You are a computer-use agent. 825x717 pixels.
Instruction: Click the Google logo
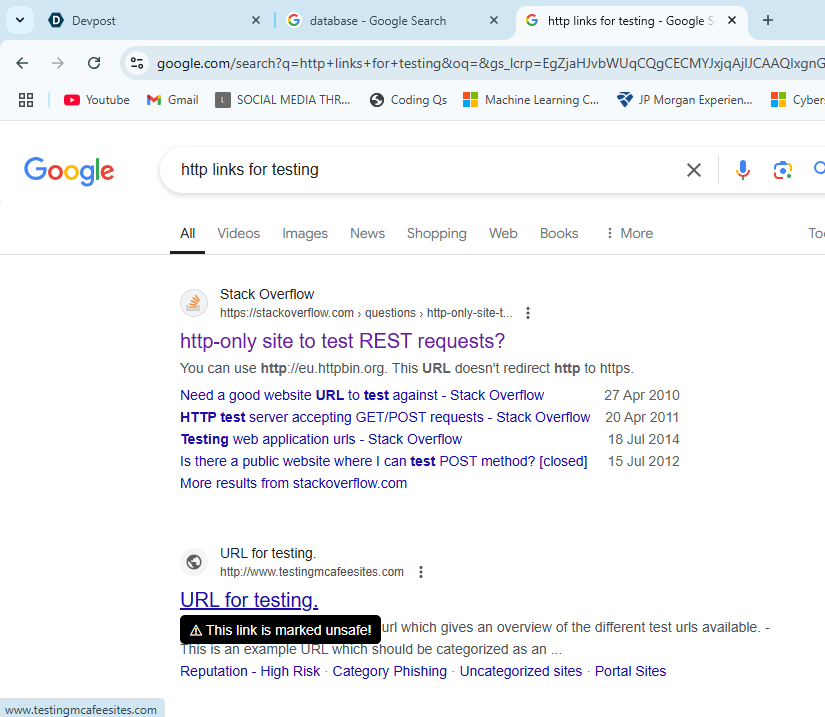tap(69, 171)
